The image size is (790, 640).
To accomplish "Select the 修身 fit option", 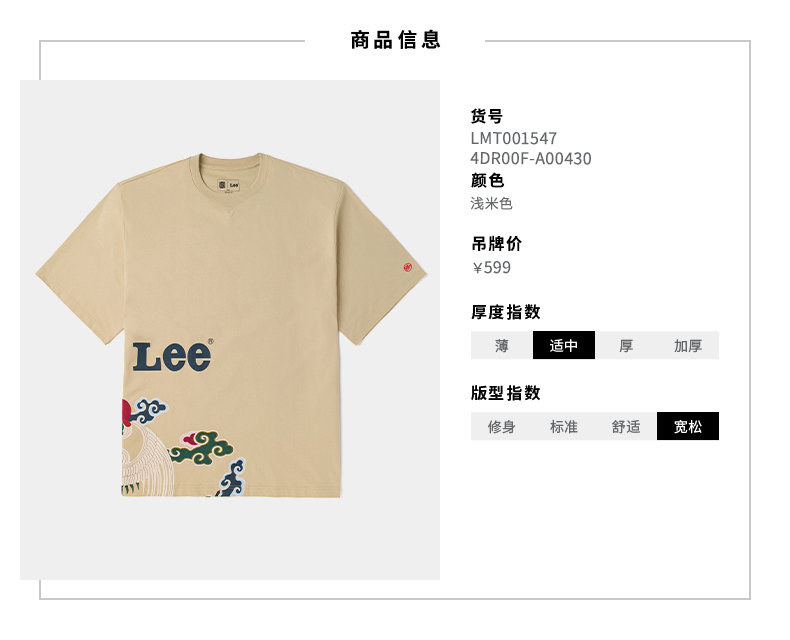I will [502, 426].
